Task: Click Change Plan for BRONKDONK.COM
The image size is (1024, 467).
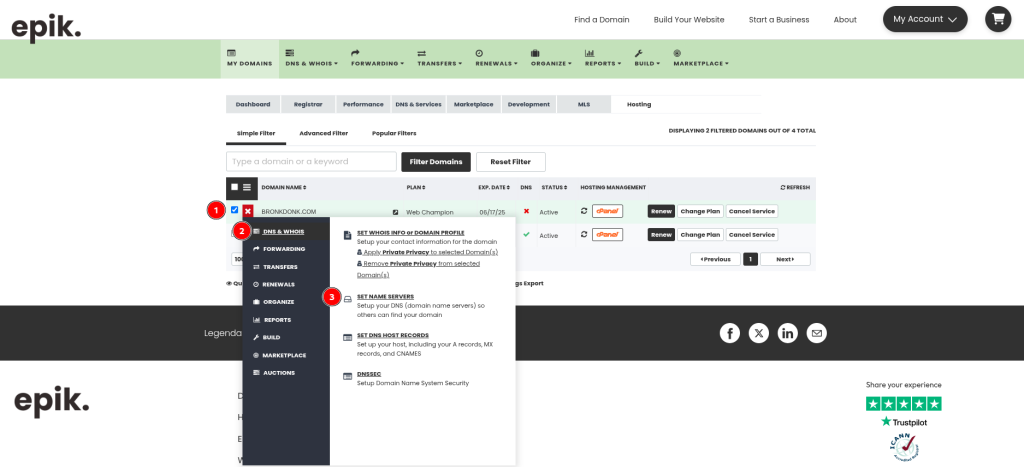Action: pos(700,211)
